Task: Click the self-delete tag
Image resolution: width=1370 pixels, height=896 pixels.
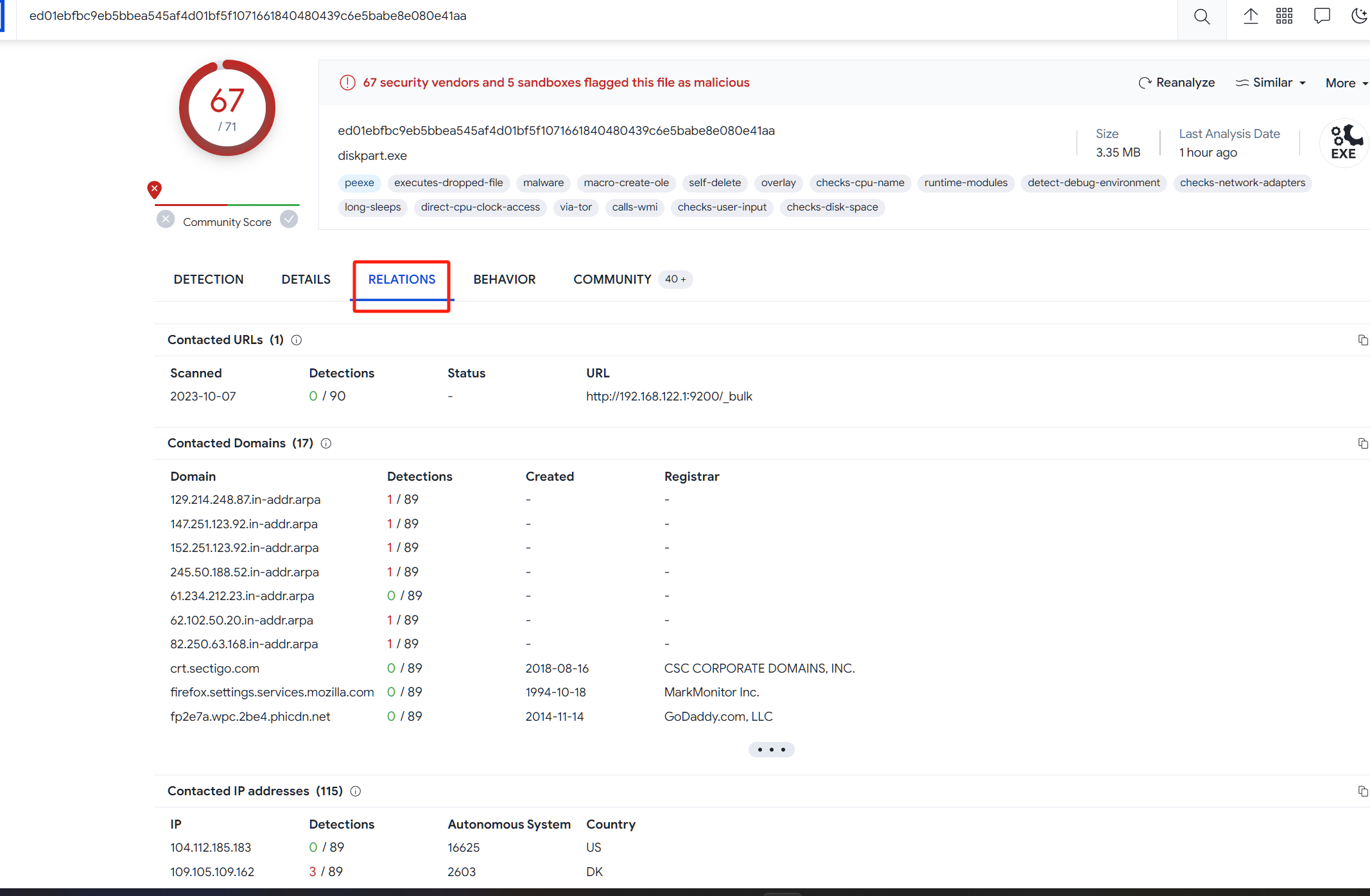Action: tap(715, 183)
